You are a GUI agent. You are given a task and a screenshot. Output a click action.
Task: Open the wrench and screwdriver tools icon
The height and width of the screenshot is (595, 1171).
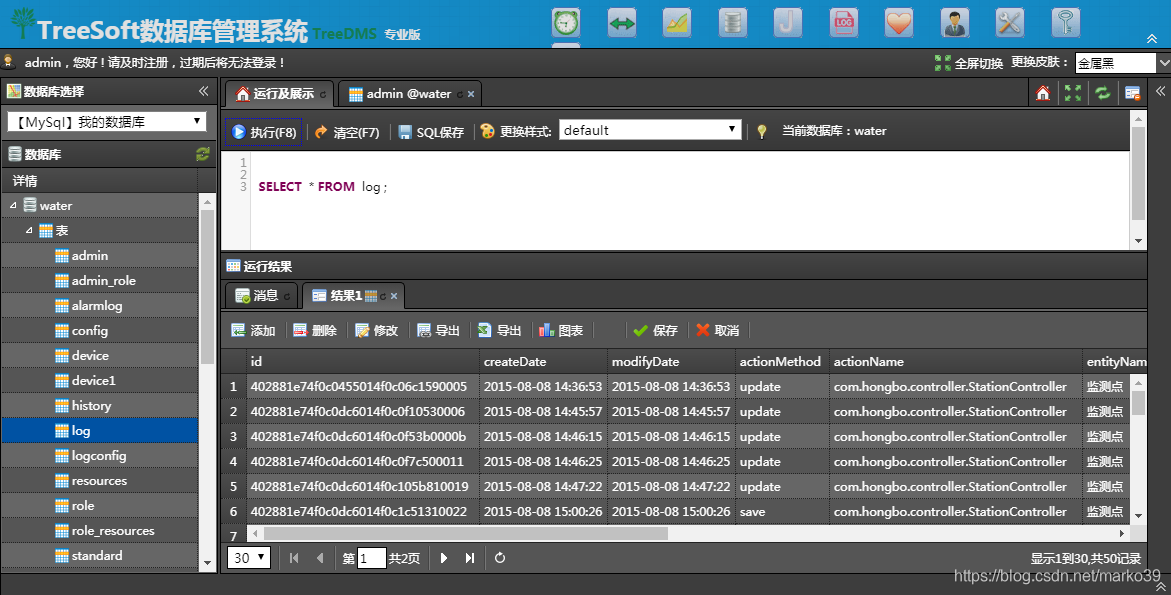tap(1010, 22)
